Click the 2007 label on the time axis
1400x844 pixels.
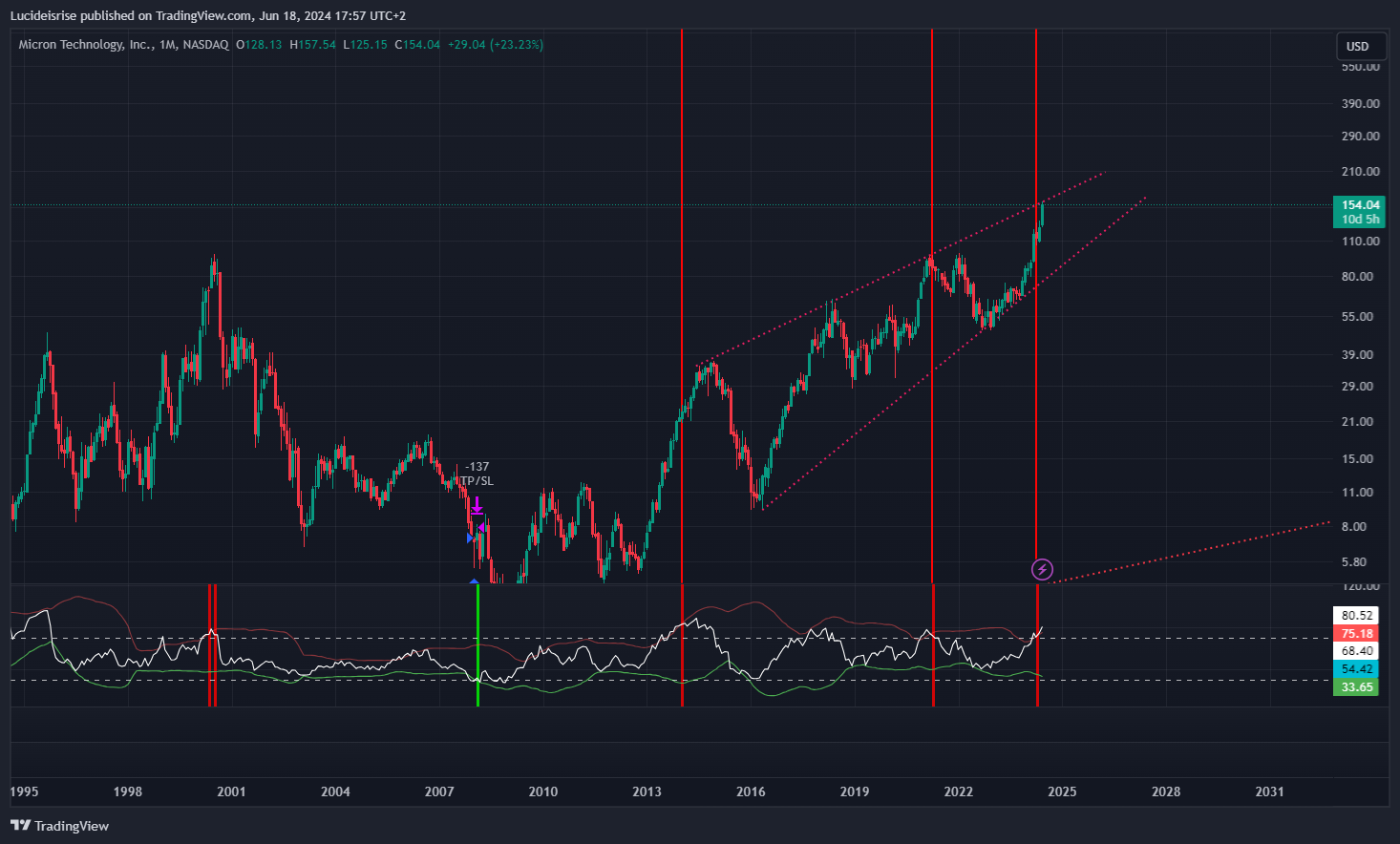tap(439, 791)
